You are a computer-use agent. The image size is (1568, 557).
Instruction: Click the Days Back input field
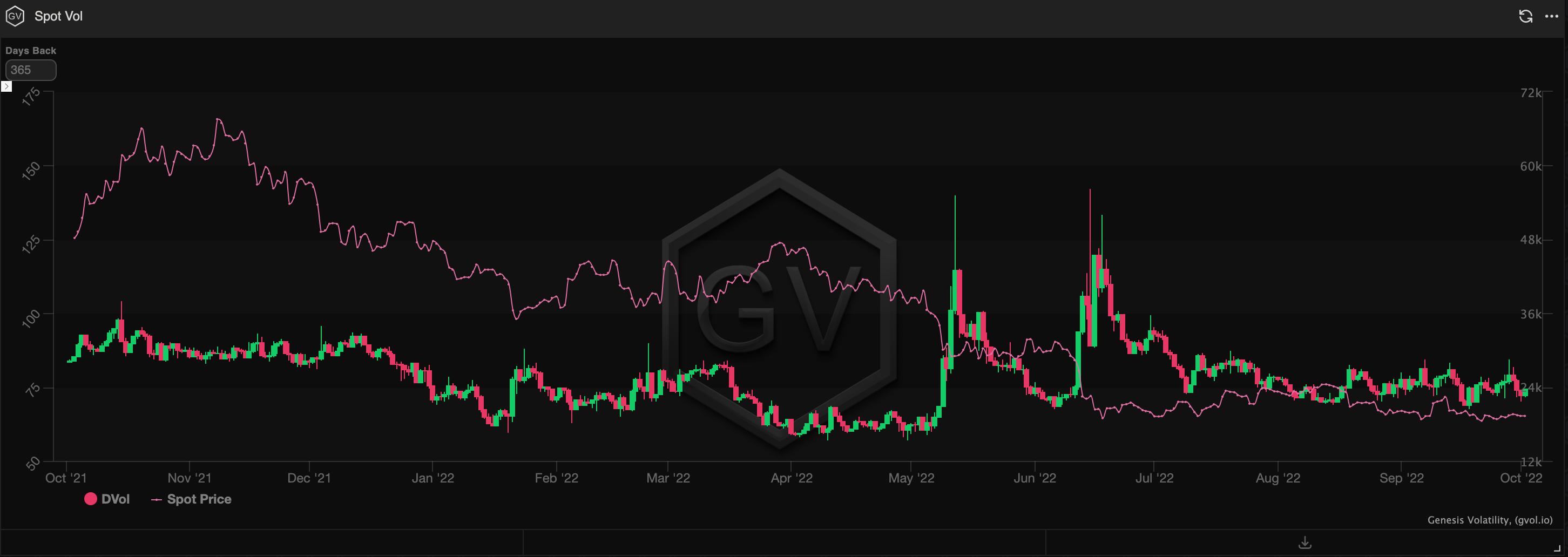point(30,70)
